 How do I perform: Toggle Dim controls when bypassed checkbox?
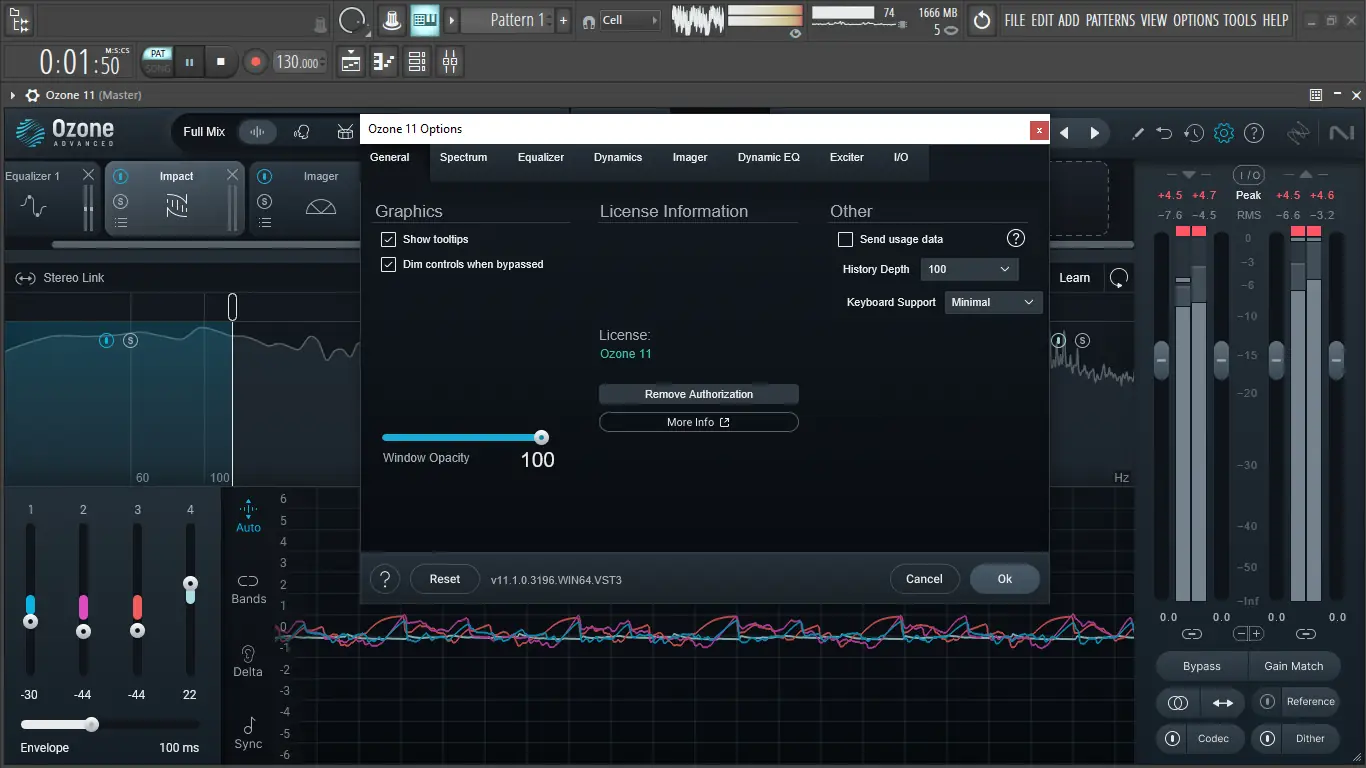click(389, 264)
